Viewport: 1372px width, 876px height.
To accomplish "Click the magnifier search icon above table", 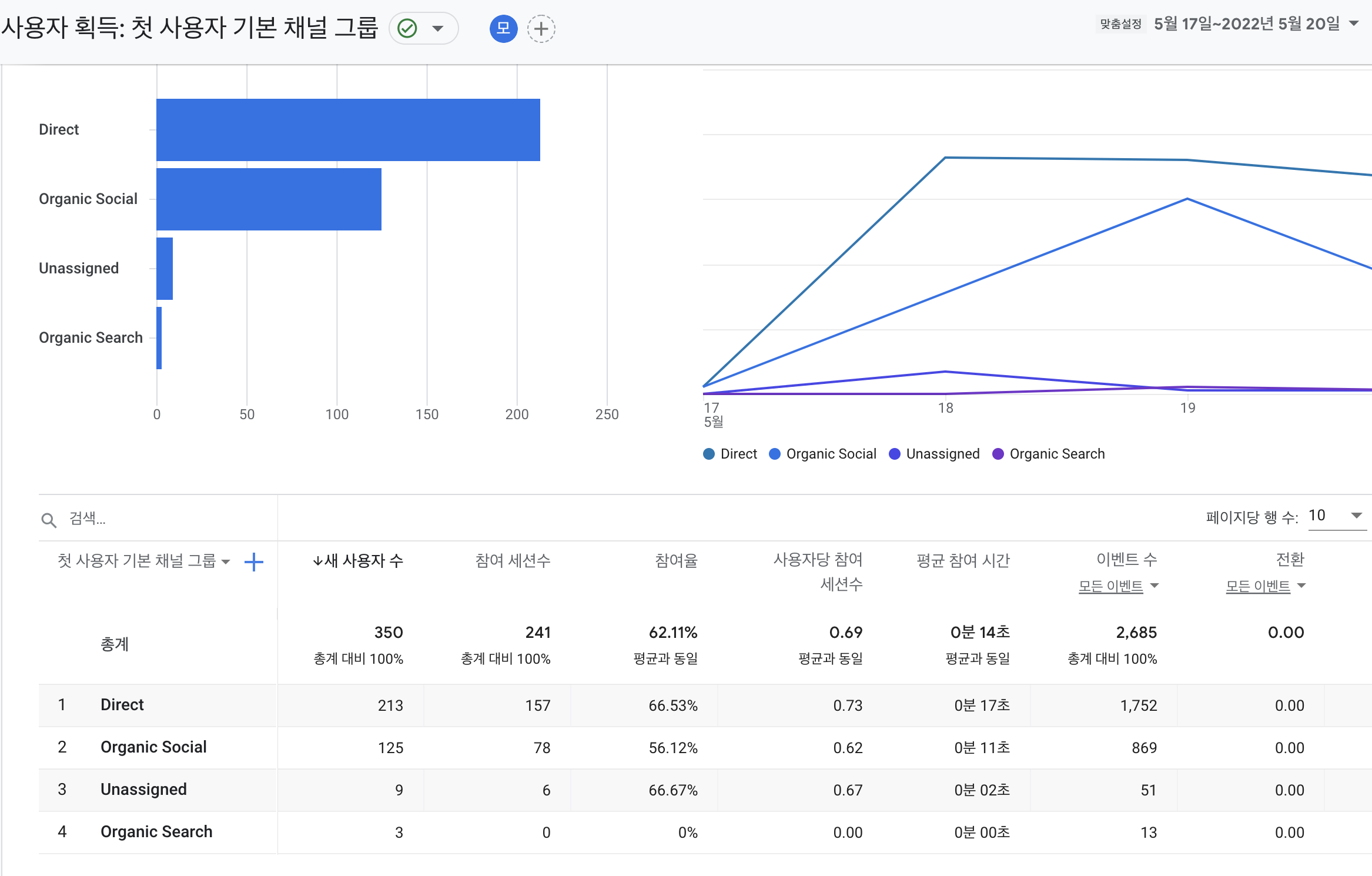I will pos(49,520).
